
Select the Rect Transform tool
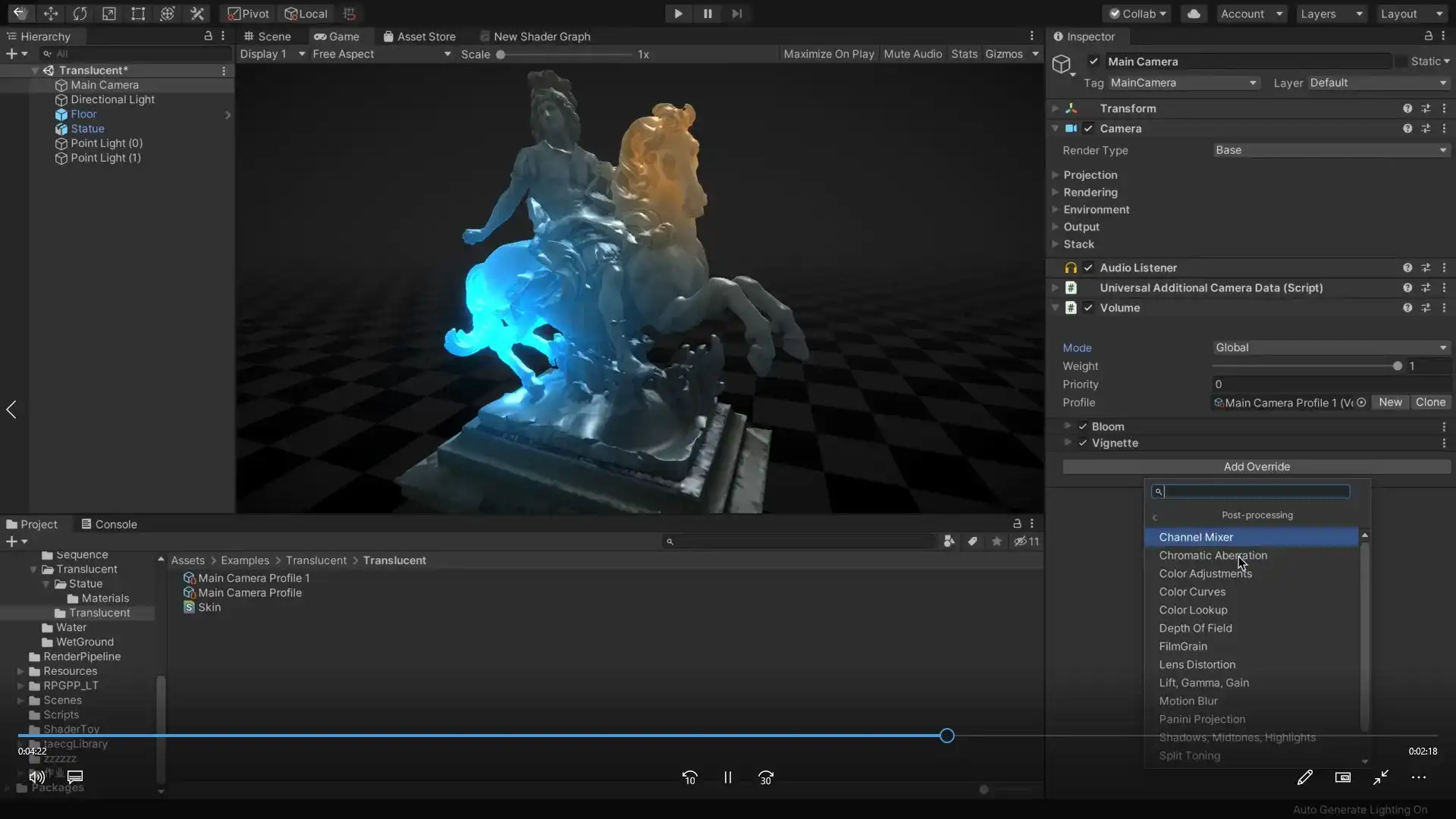tap(138, 13)
